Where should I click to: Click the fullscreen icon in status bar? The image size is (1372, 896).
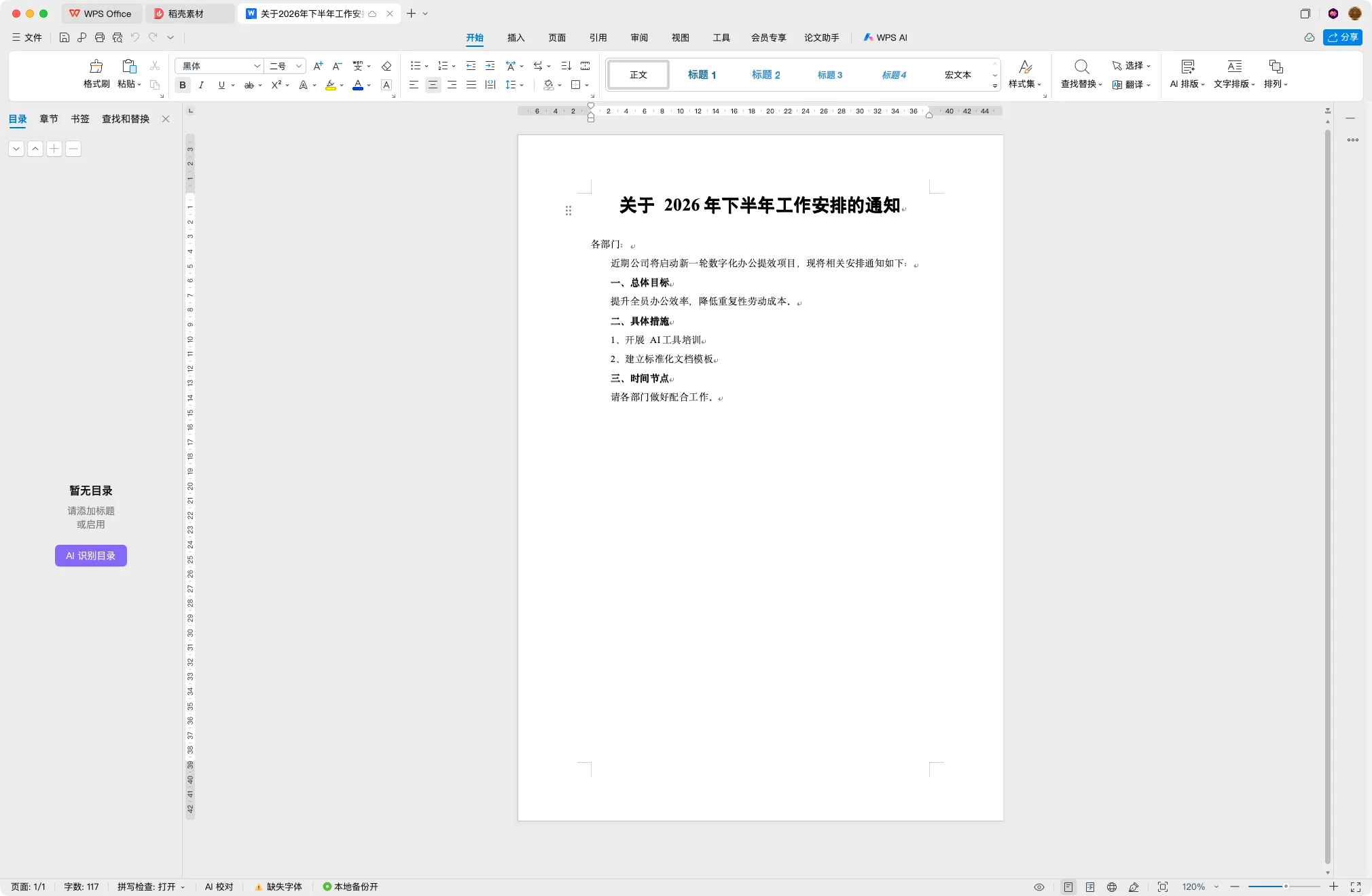(1356, 887)
